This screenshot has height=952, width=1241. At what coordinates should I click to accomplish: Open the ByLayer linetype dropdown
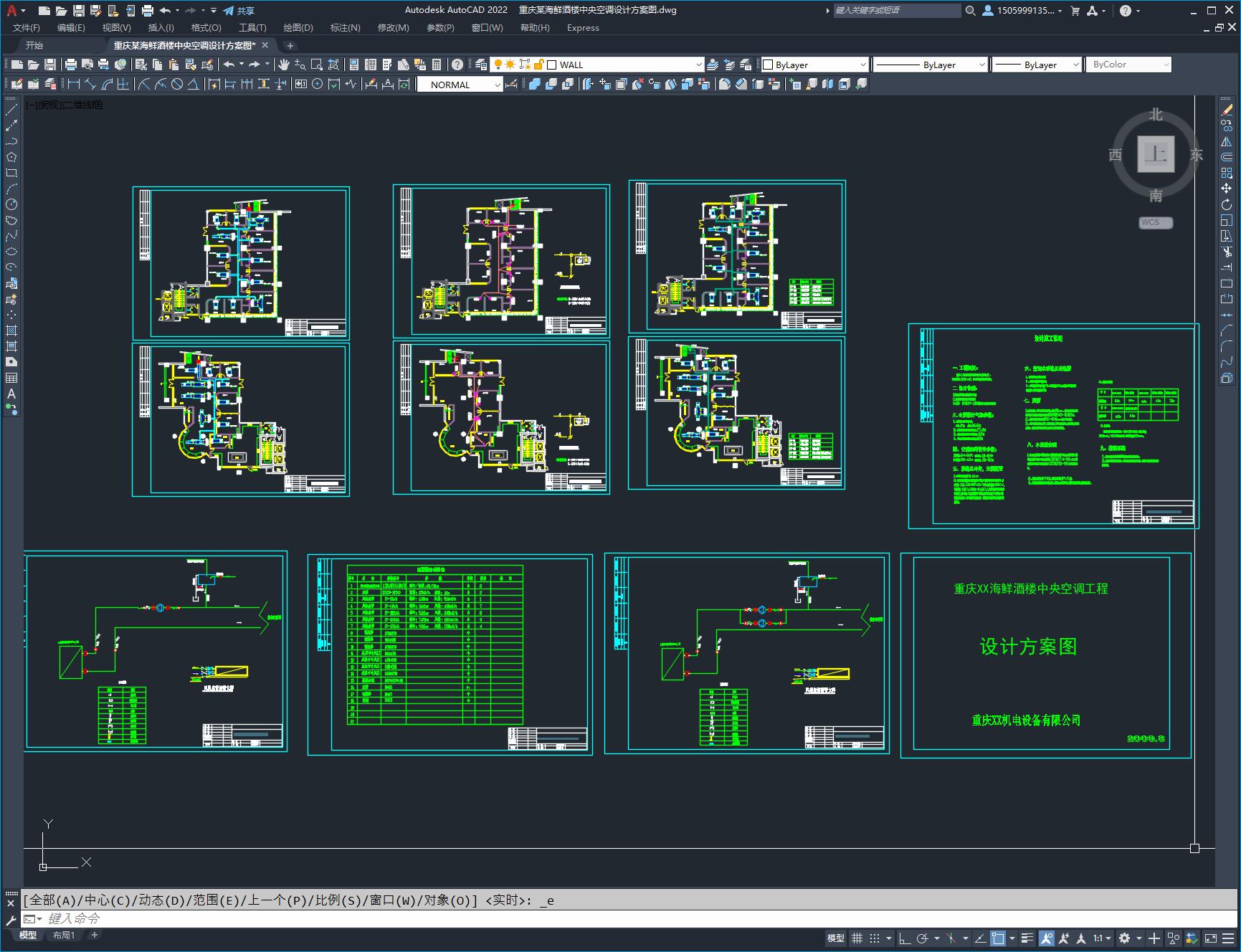click(982, 65)
